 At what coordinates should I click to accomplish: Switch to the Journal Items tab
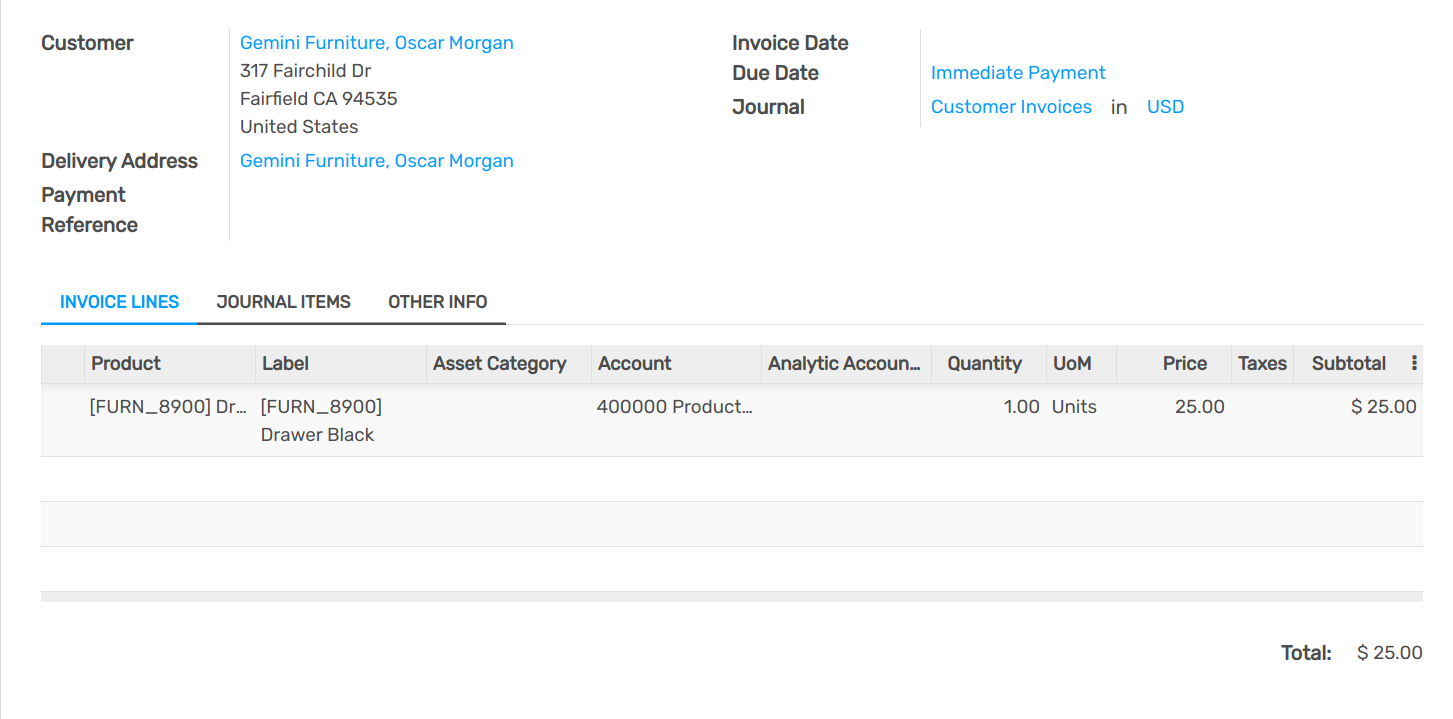click(x=283, y=301)
